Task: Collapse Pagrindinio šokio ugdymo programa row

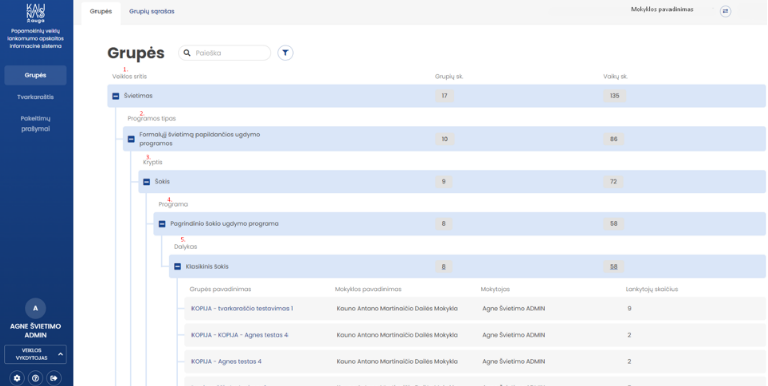Action: click(162, 224)
